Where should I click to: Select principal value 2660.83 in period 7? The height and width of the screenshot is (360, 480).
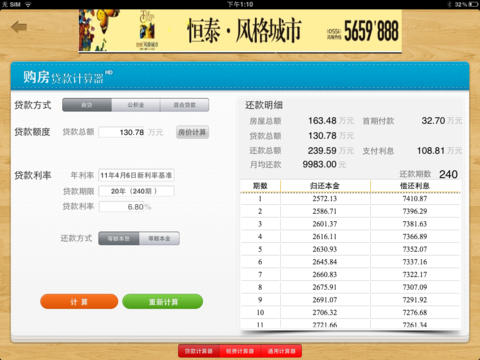[x=325, y=275]
